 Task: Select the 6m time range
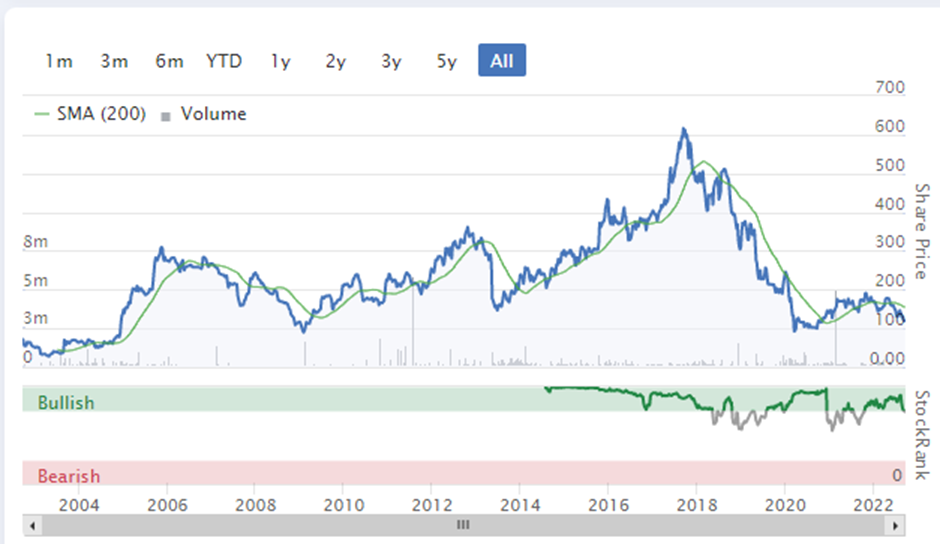tap(169, 61)
